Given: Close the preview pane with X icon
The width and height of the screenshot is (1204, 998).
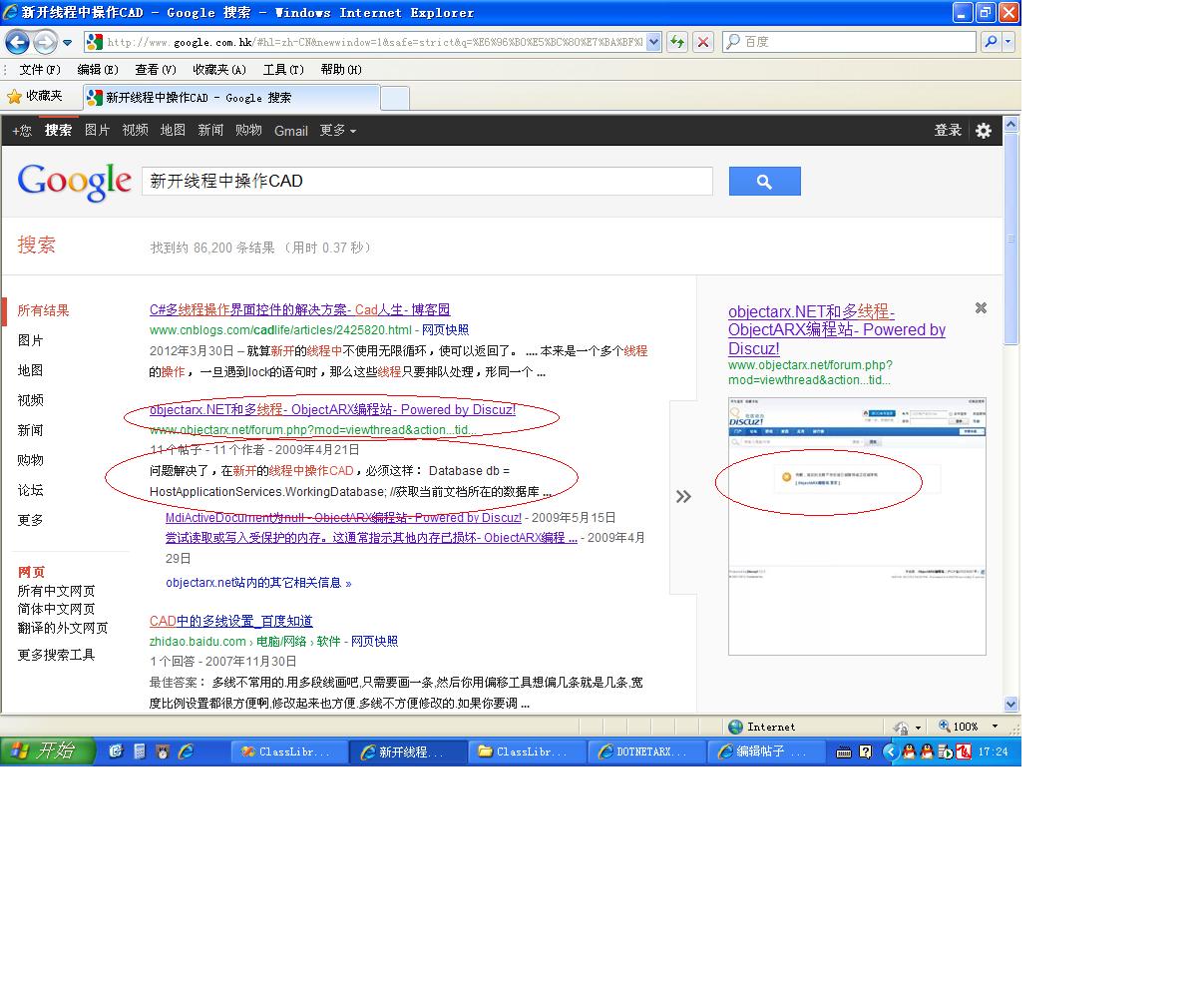Looking at the screenshot, I should tap(981, 308).
